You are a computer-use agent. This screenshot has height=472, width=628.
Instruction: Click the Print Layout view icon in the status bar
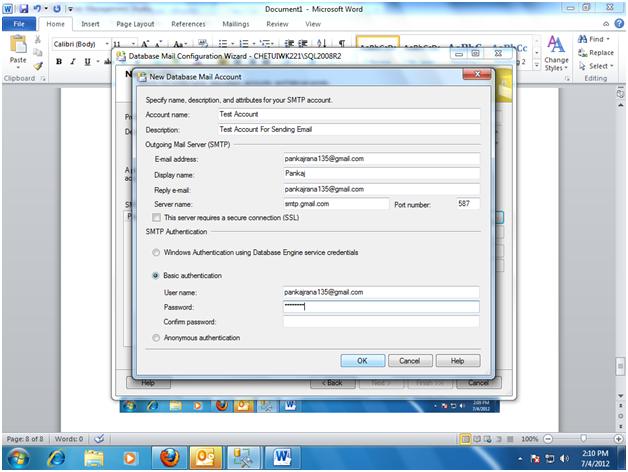465,439
